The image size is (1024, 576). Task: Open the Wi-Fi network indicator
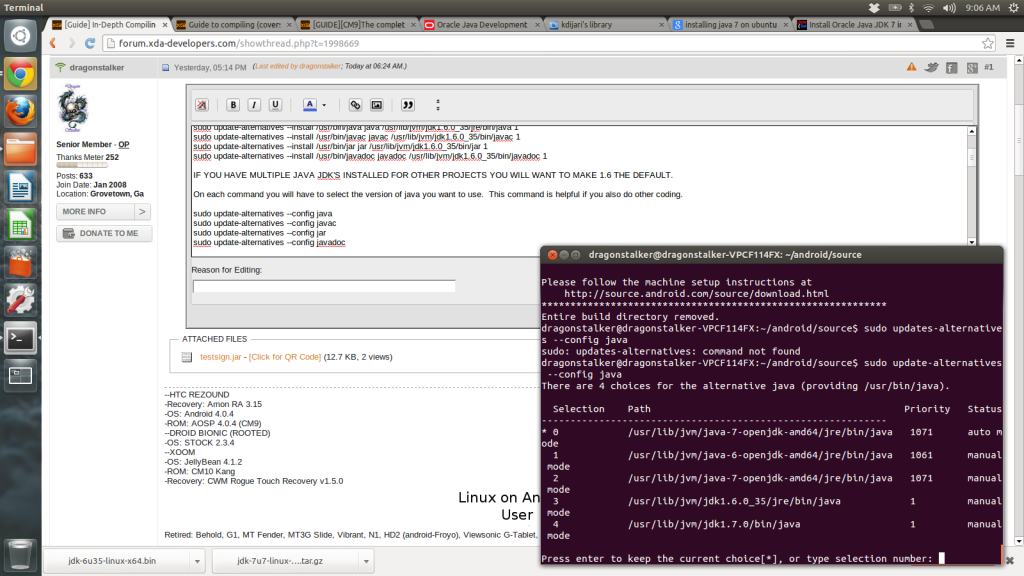point(928,8)
